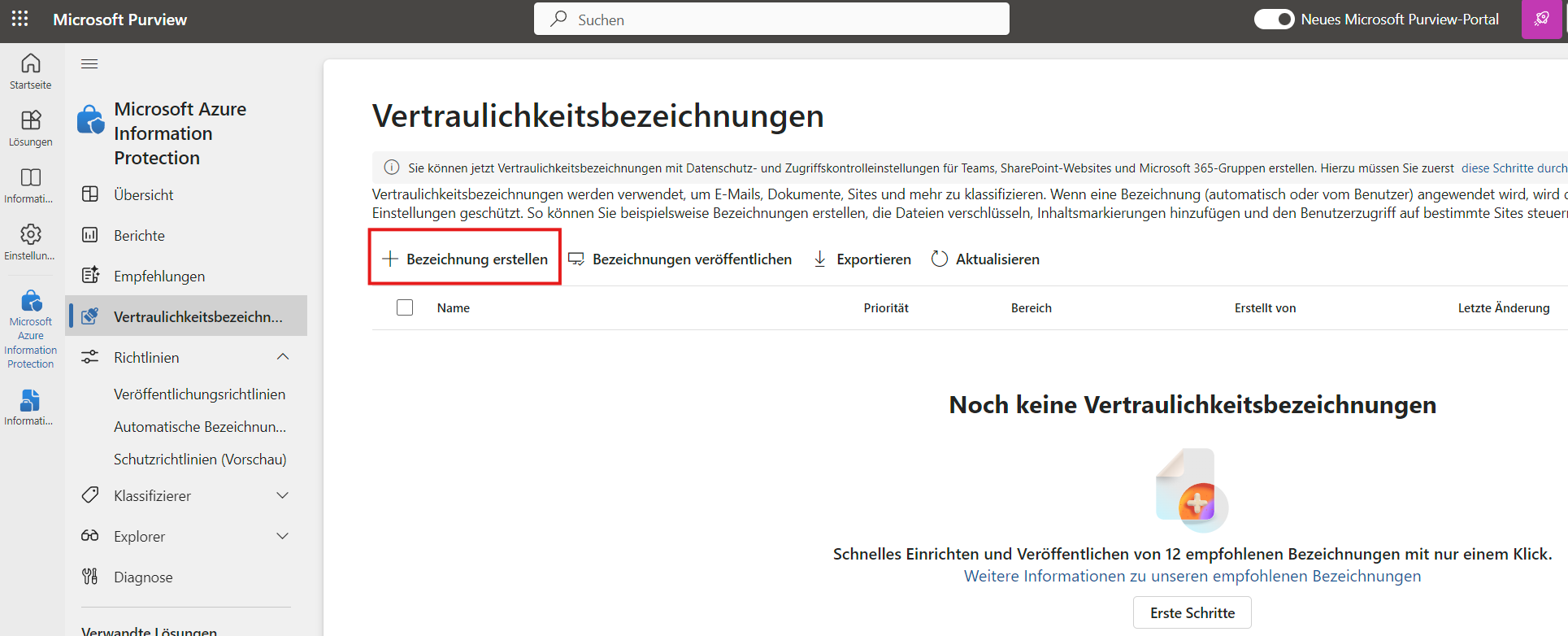Image resolution: width=1568 pixels, height=636 pixels.
Task: Select Veröffentlichungsrichtlinien under Richtlinien
Action: click(x=199, y=394)
